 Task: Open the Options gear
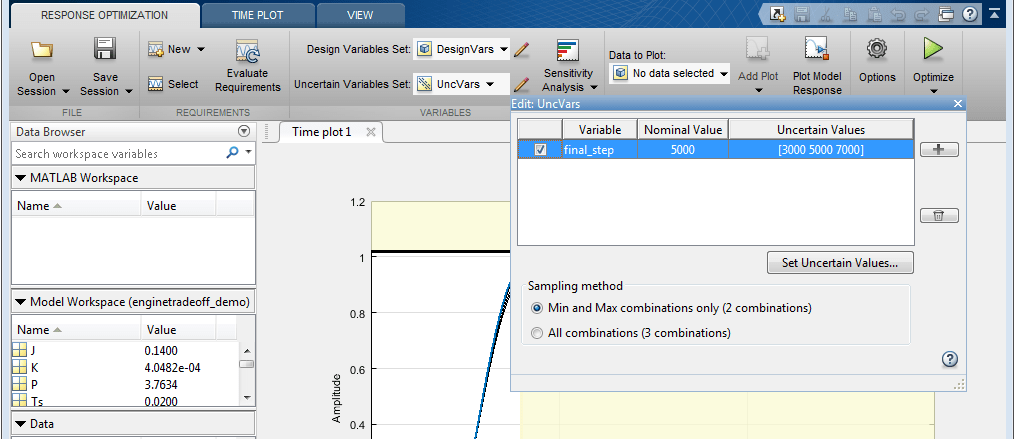click(877, 50)
